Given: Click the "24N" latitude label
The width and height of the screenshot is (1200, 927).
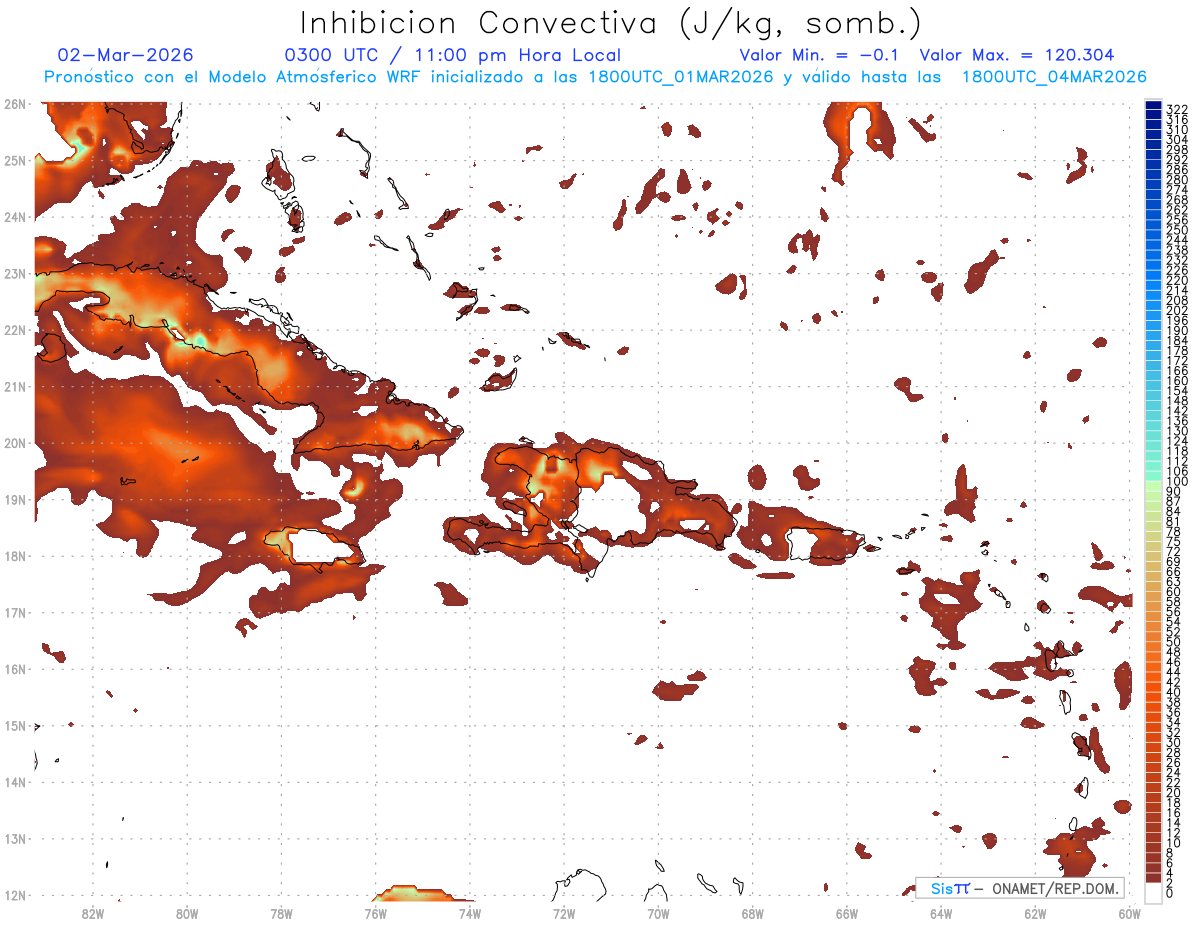Looking at the screenshot, I should [14, 217].
